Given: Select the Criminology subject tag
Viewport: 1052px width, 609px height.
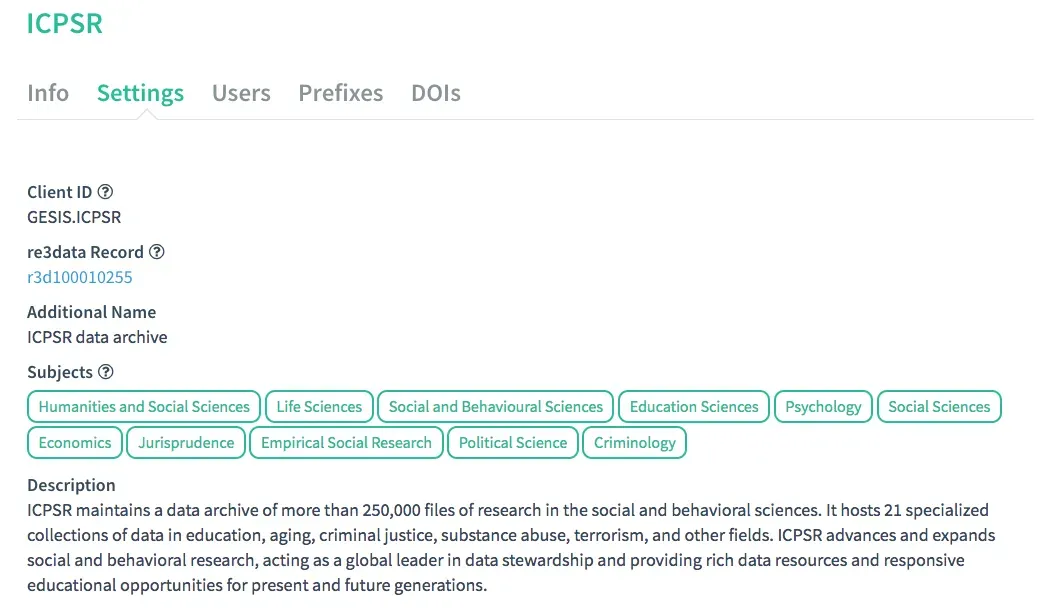Looking at the screenshot, I should 635,443.
